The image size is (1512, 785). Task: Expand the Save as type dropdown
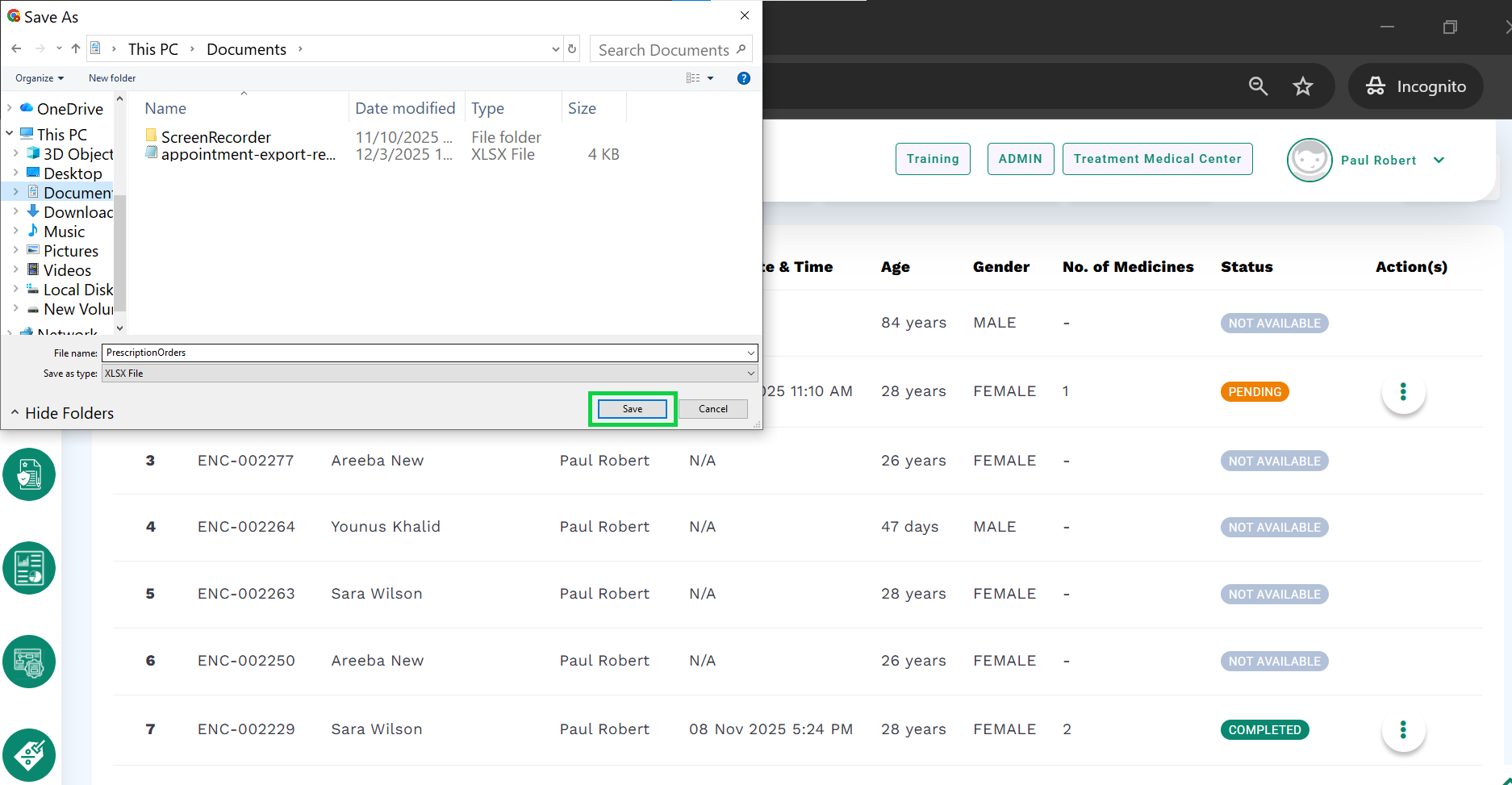750,374
